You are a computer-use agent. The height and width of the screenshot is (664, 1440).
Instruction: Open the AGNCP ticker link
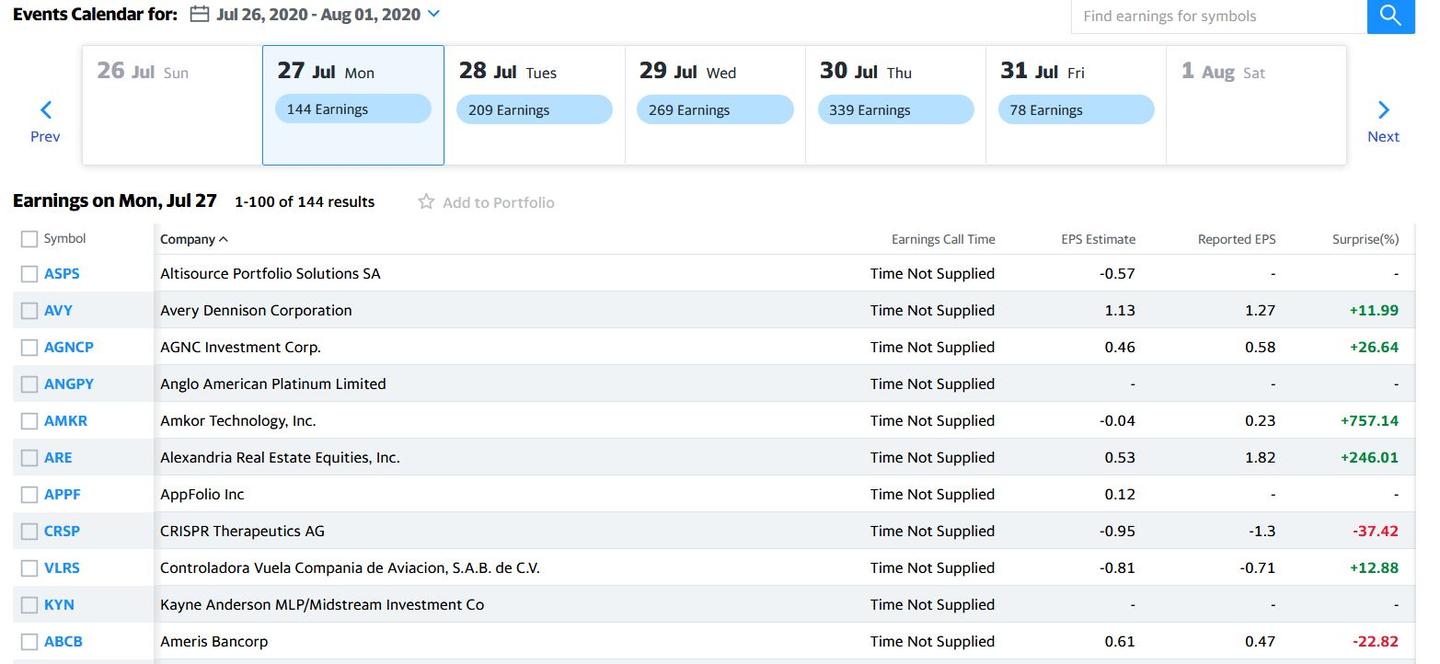coord(69,347)
